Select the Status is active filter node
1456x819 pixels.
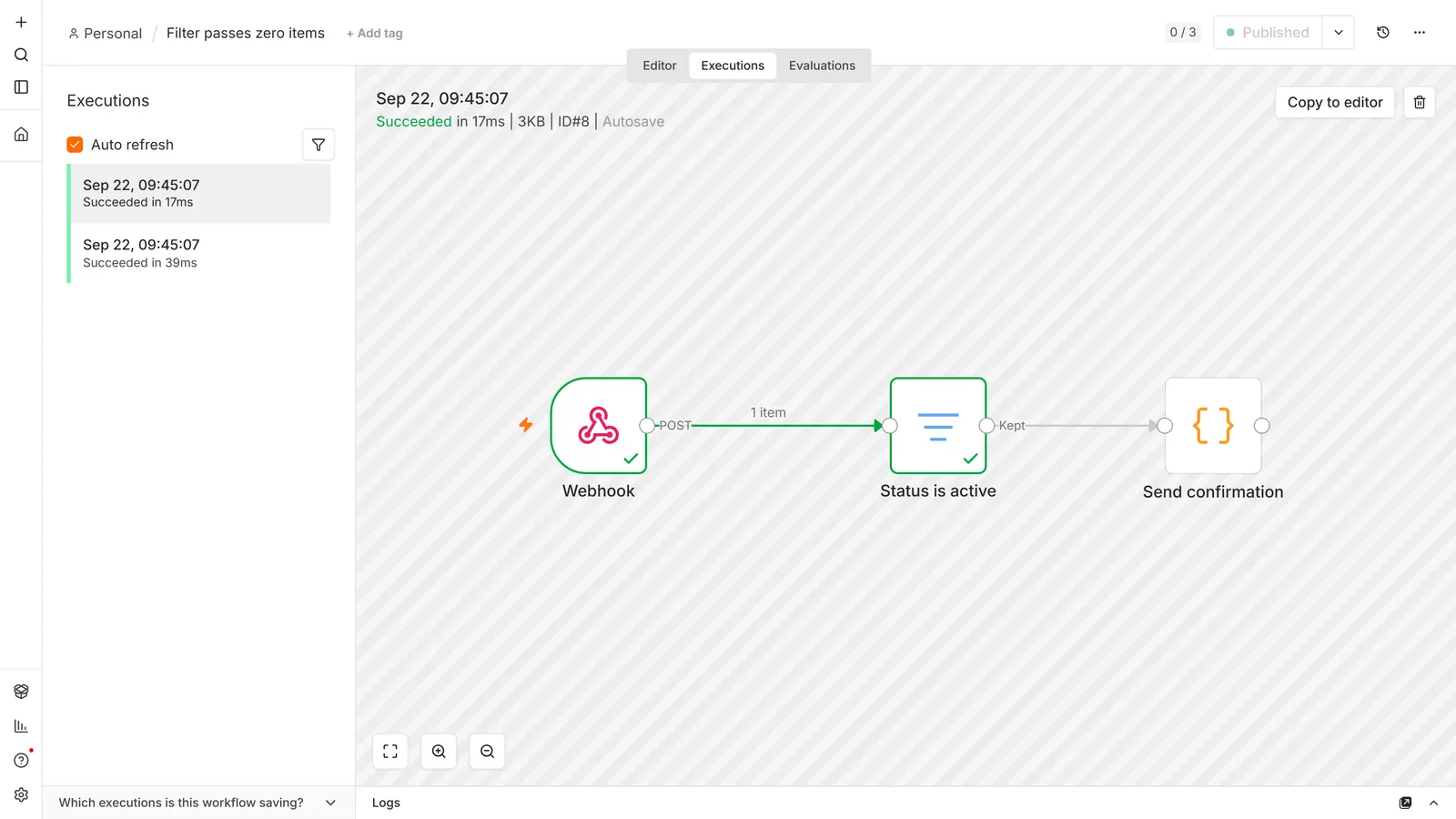coord(938,426)
